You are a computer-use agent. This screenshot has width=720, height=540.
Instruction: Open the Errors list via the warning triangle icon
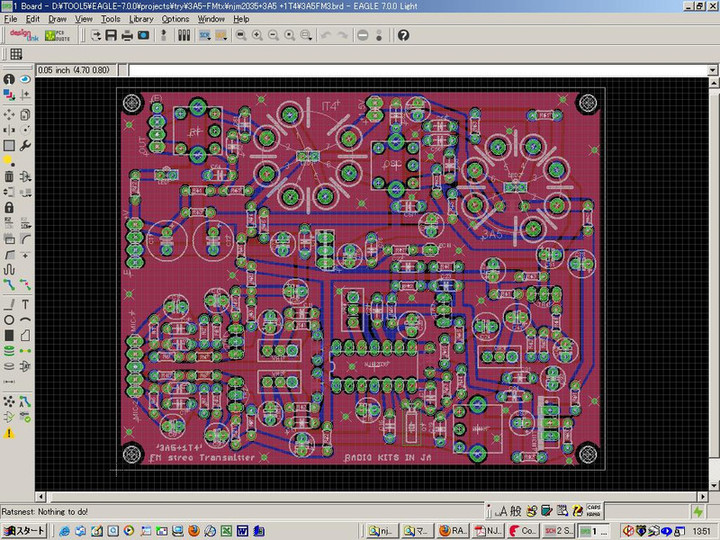(x=8, y=432)
